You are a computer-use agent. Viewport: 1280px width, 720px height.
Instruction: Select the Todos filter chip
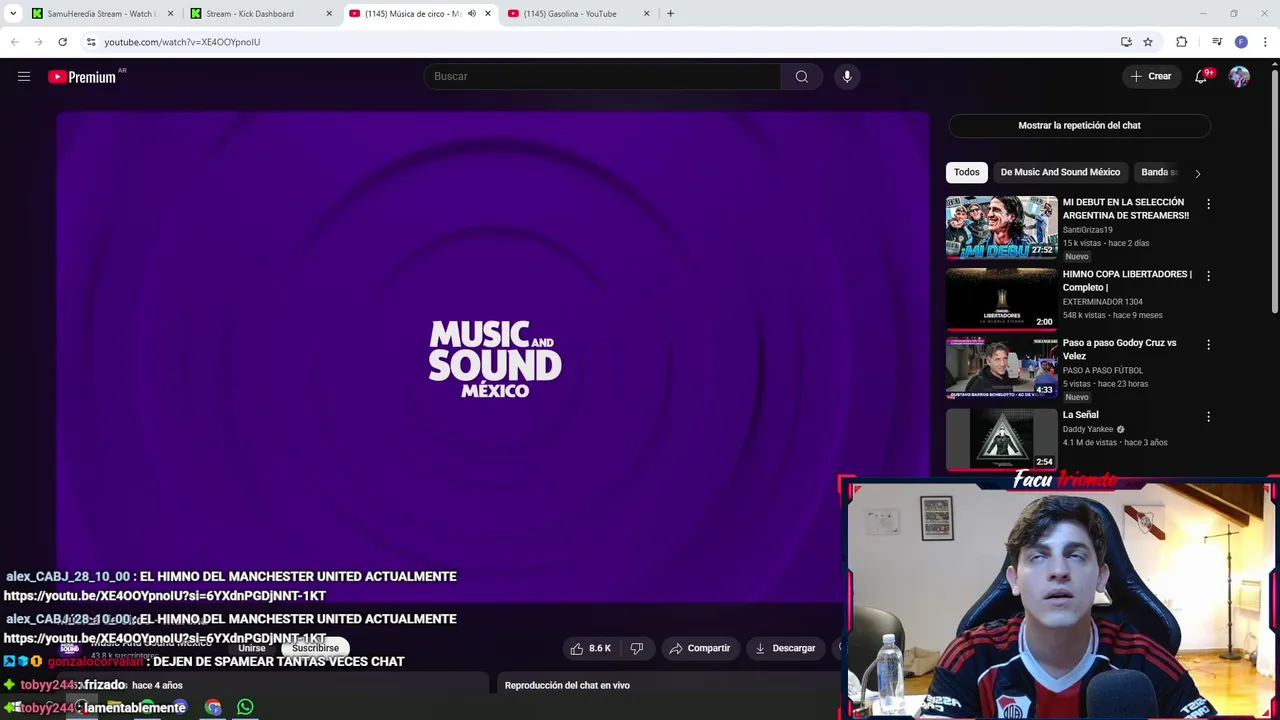click(x=966, y=172)
